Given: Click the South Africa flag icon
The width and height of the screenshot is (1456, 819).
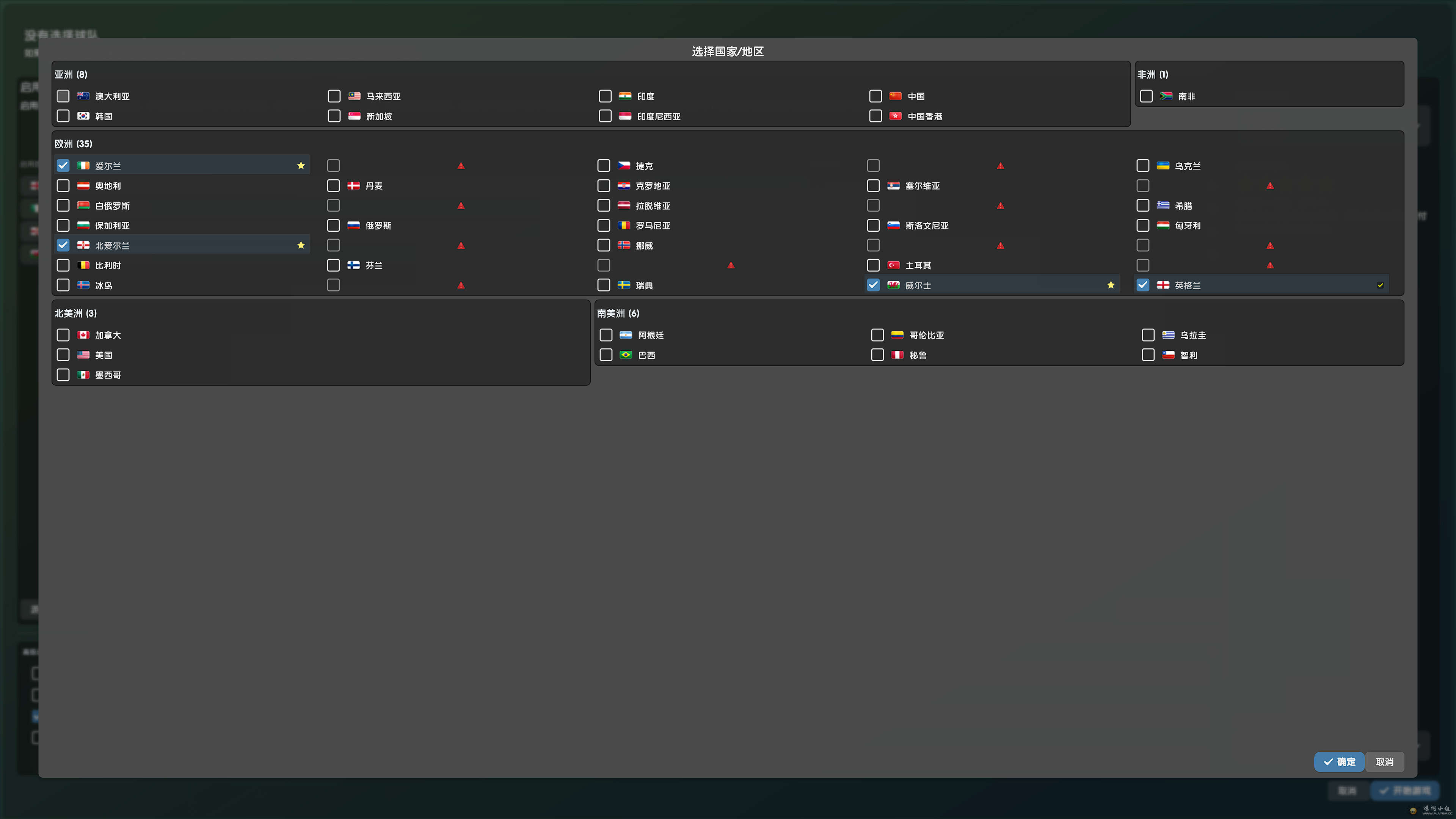Looking at the screenshot, I should pyautogui.click(x=1166, y=96).
